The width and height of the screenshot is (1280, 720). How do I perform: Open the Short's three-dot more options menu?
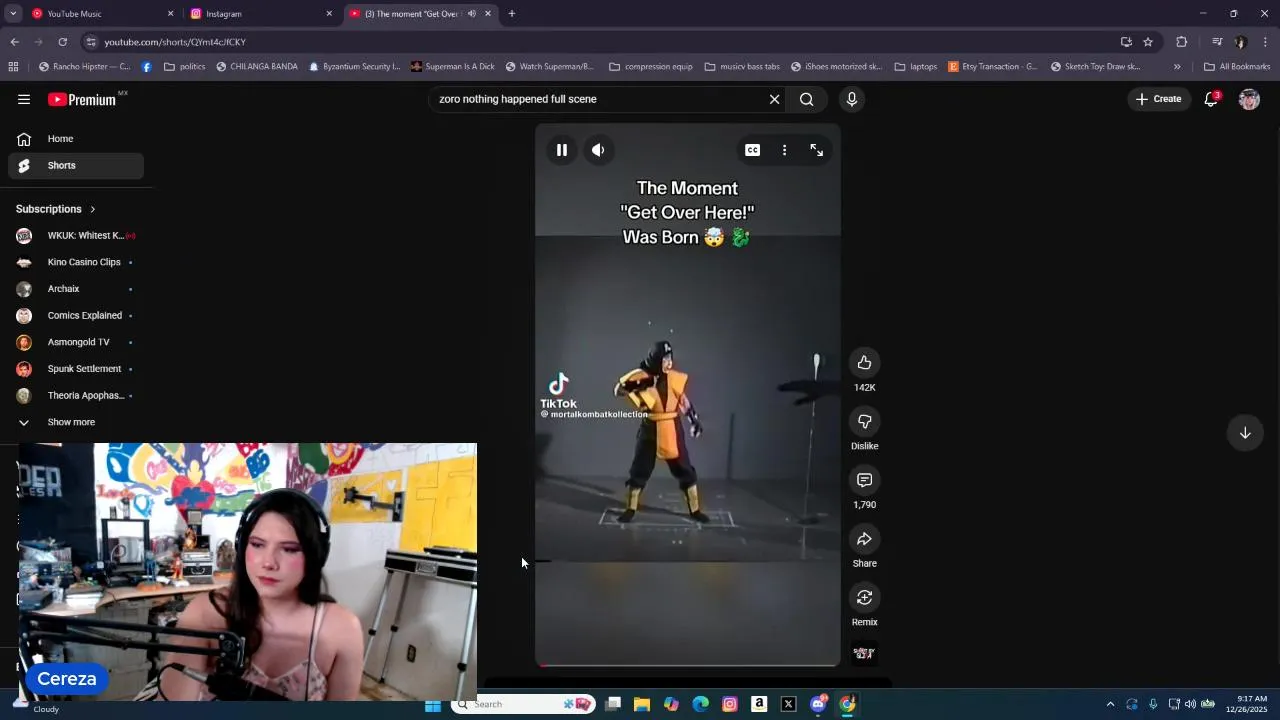[784, 150]
